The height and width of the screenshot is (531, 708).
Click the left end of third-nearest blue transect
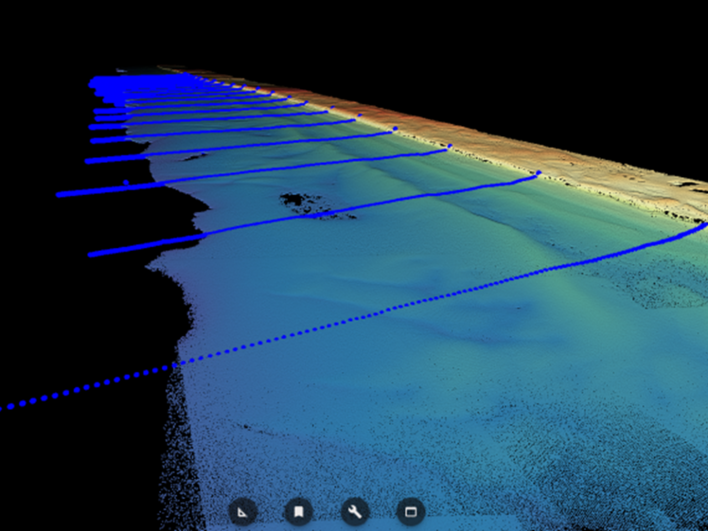60,194
